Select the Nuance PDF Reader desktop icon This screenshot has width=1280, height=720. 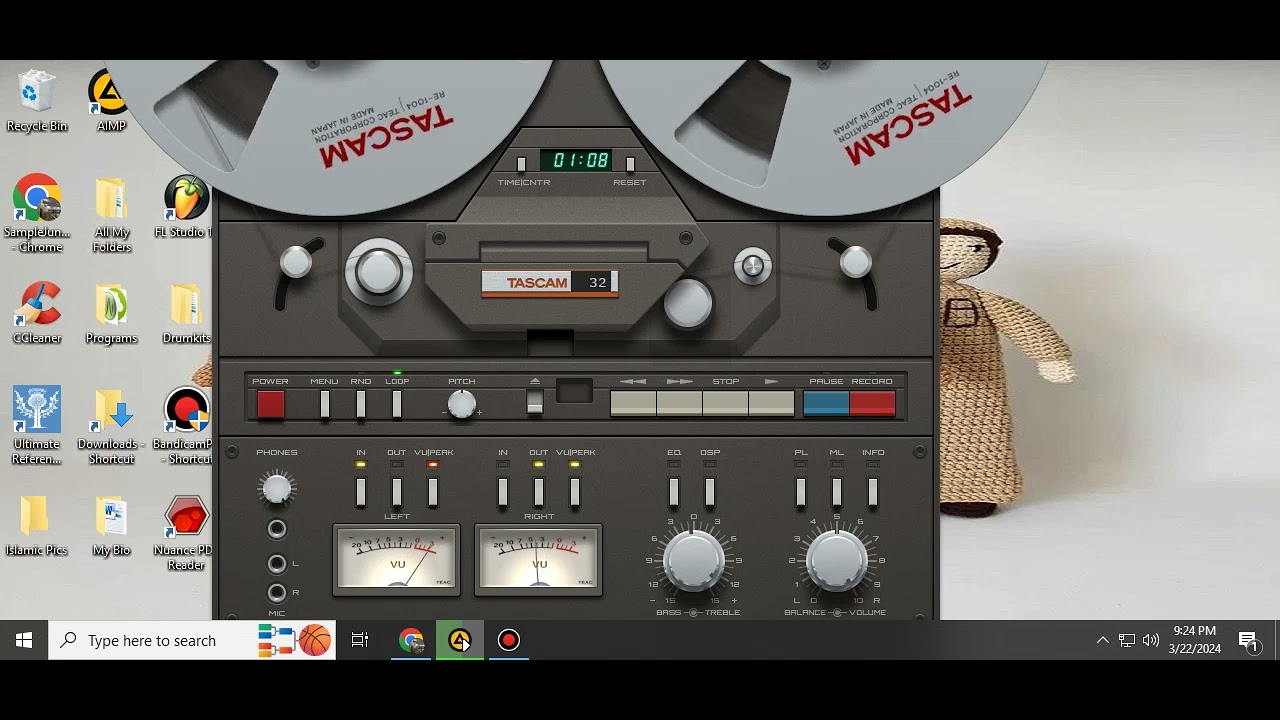click(185, 532)
